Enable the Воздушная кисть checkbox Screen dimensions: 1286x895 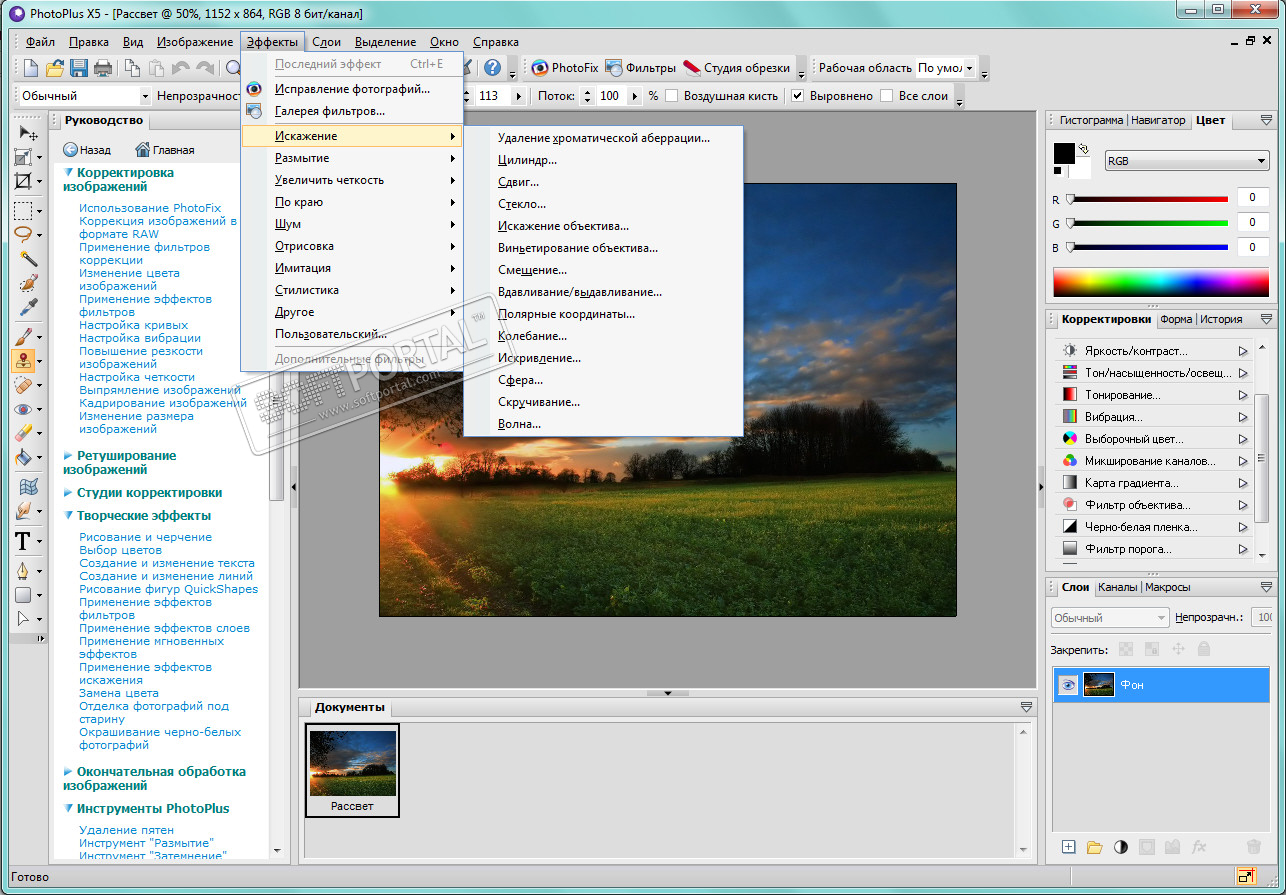(x=672, y=96)
